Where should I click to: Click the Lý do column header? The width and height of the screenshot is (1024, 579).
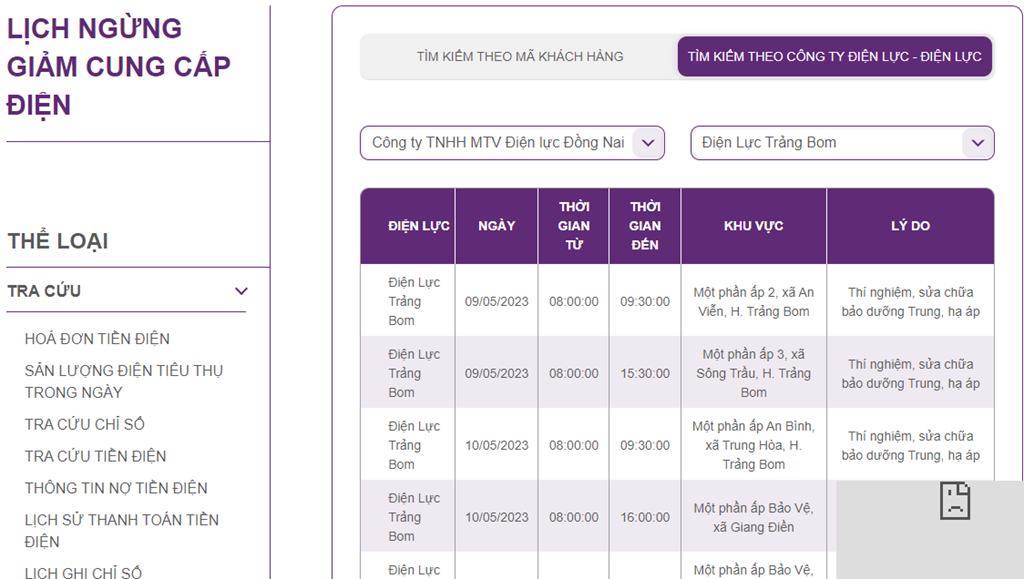point(910,226)
